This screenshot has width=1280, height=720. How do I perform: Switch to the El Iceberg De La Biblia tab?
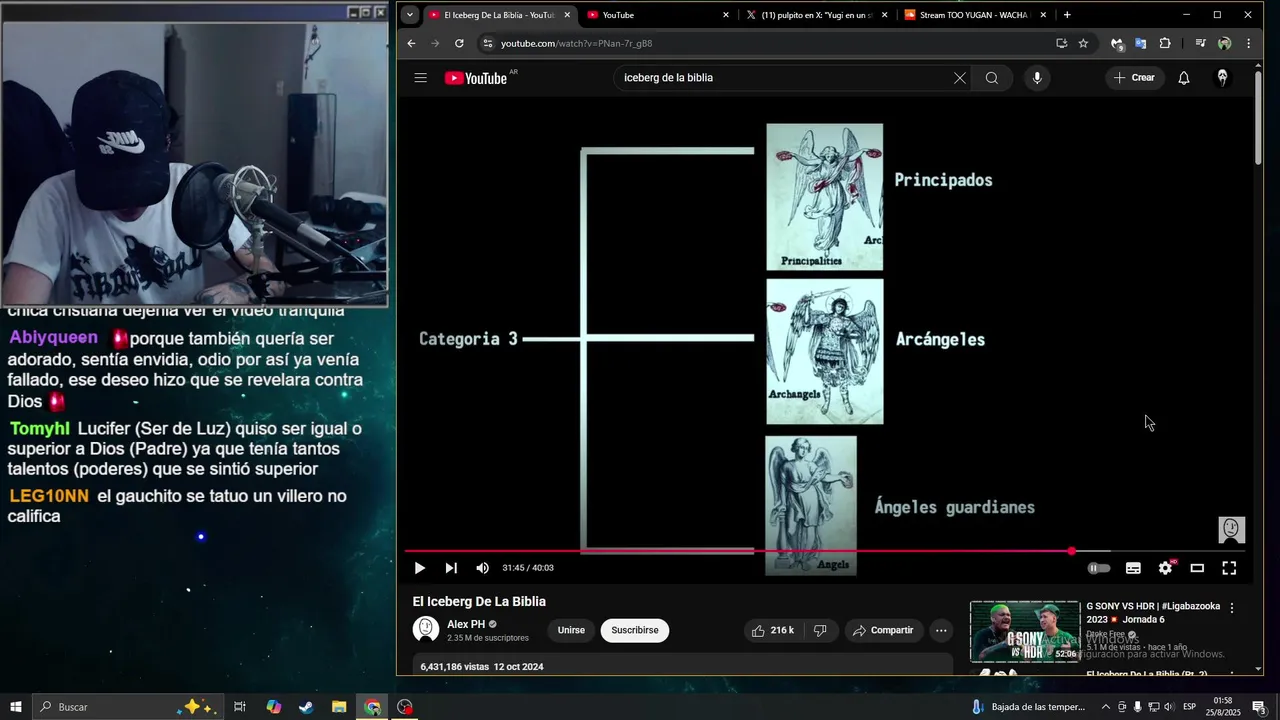[x=499, y=15]
